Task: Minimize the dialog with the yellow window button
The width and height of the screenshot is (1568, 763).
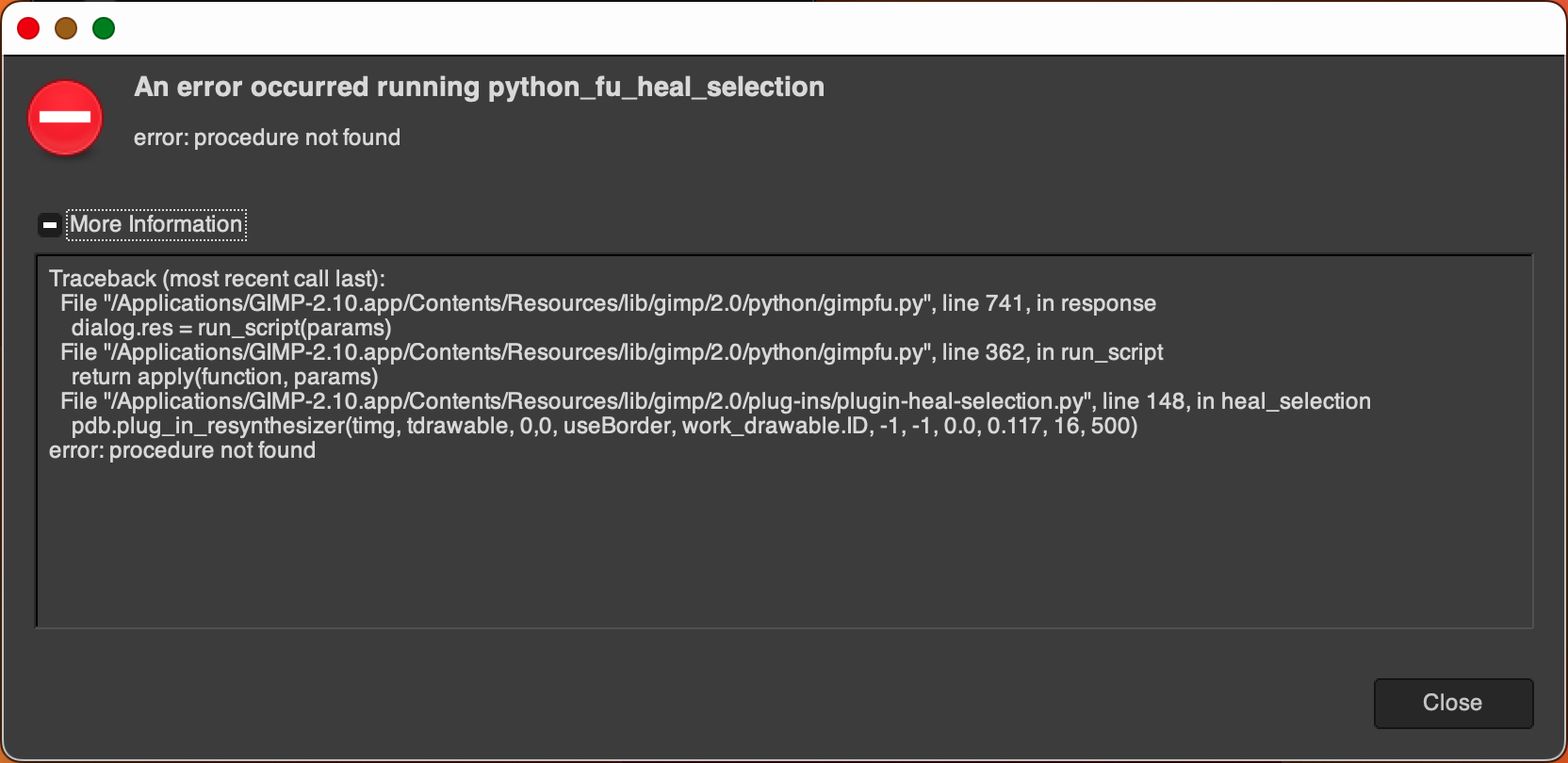Action: tap(66, 28)
